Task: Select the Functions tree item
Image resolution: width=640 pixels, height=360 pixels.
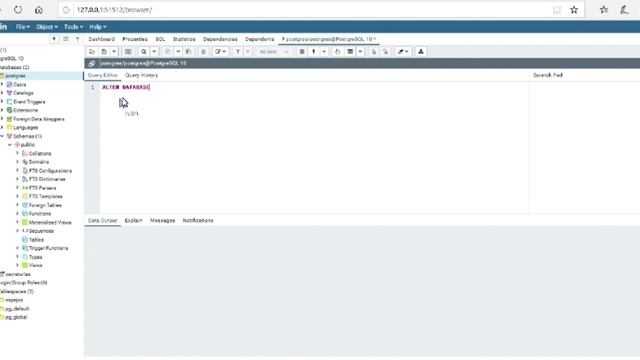Action: [40, 214]
